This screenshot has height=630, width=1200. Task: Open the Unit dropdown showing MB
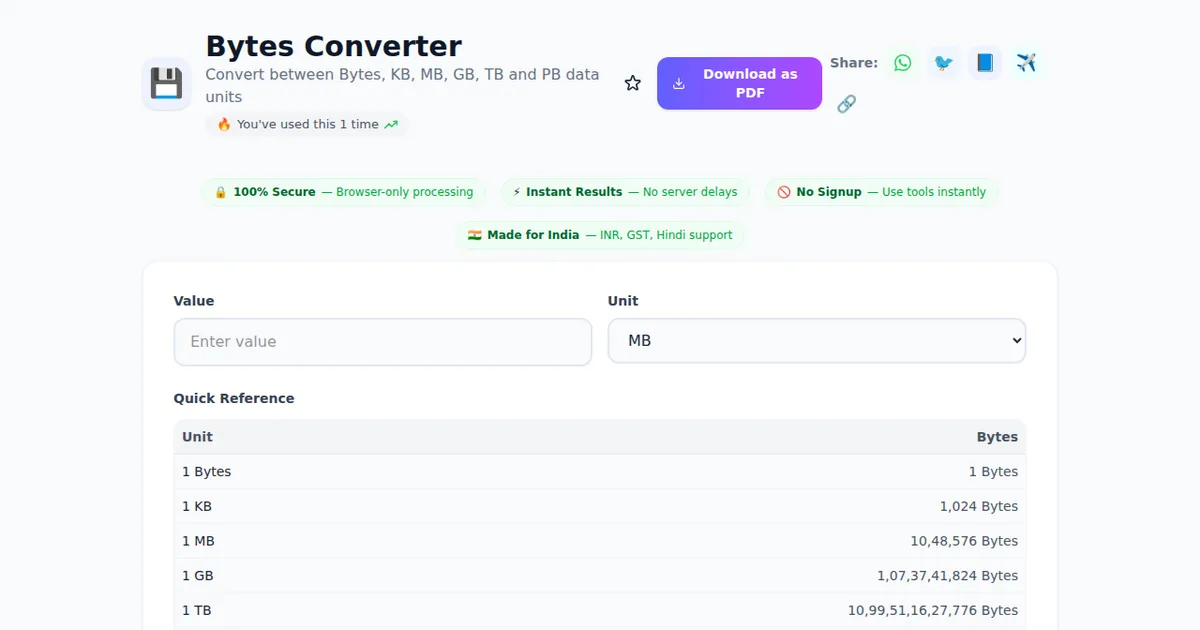(x=816, y=341)
